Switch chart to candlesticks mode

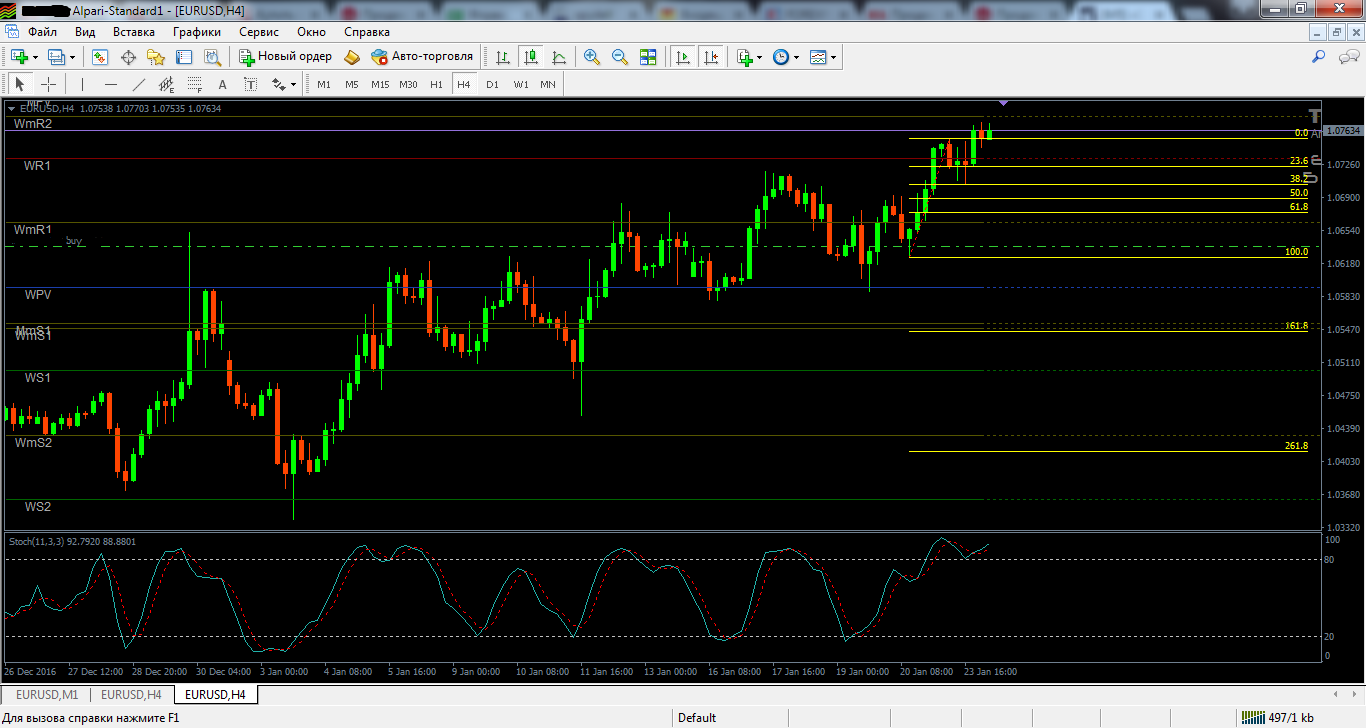530,57
